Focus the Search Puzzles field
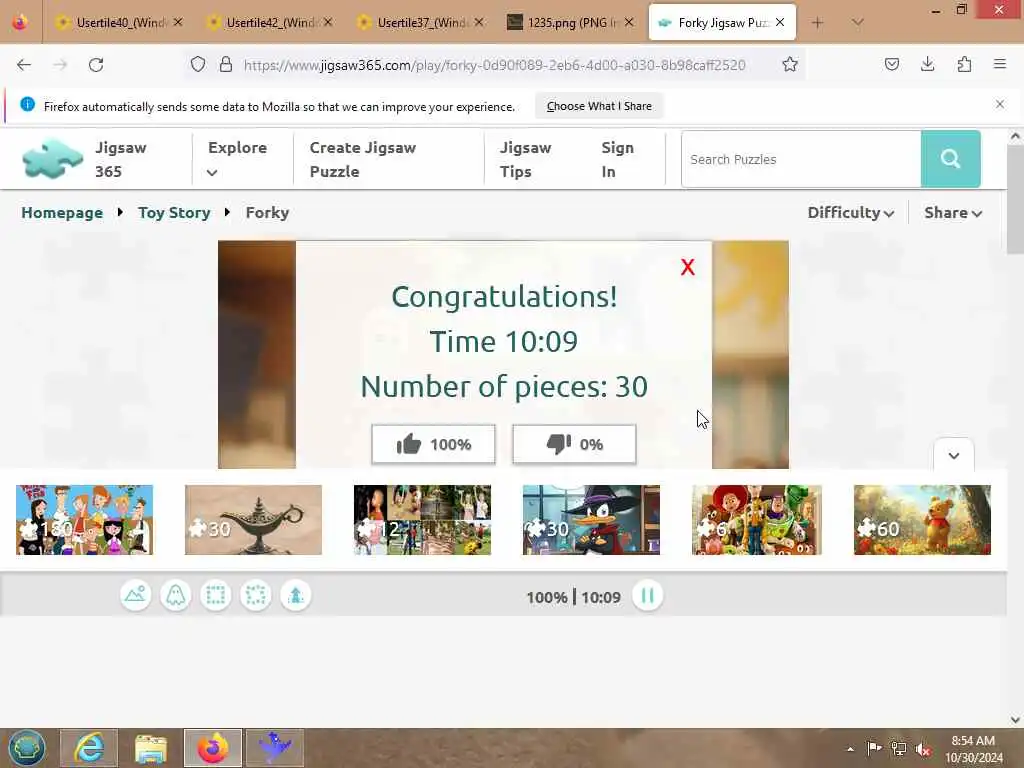 [x=801, y=159]
